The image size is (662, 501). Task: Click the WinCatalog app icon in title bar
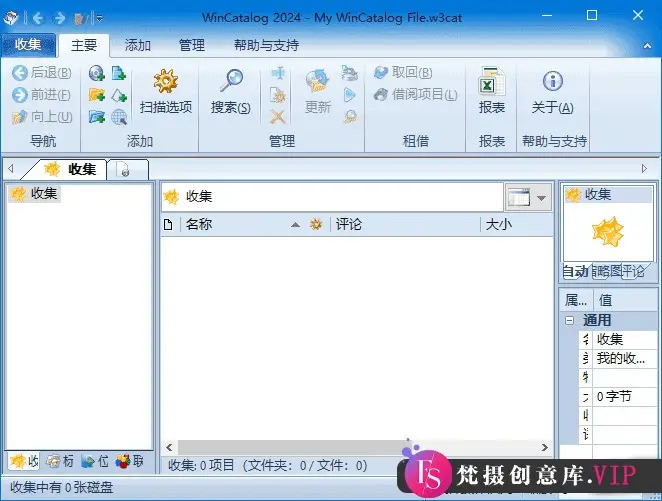pos(11,18)
